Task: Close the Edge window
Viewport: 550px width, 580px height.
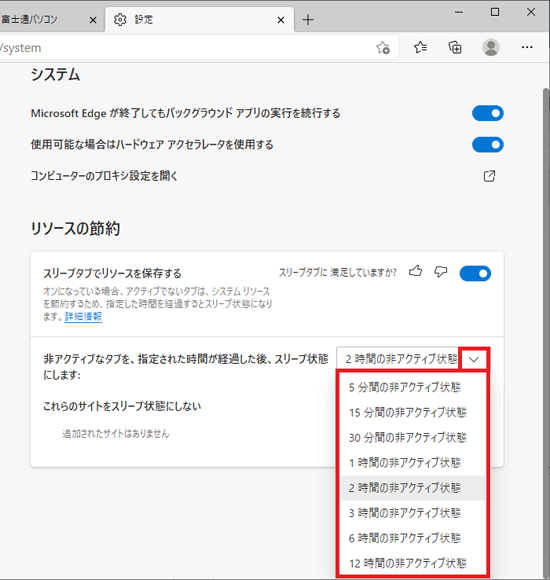Action: [x=531, y=12]
